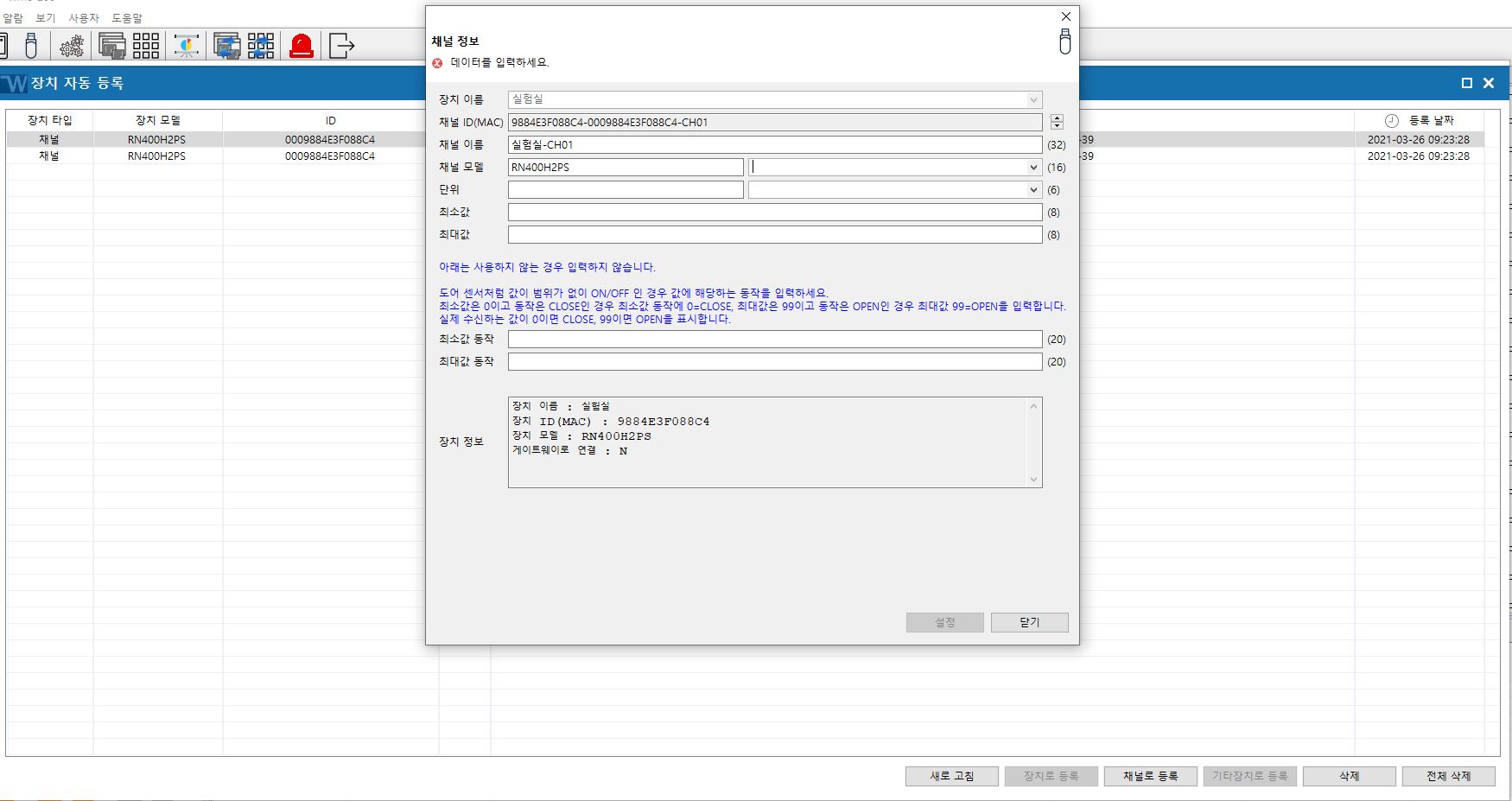Open the 사용자 menu
This screenshot has width=1512, height=801.
tap(84, 17)
